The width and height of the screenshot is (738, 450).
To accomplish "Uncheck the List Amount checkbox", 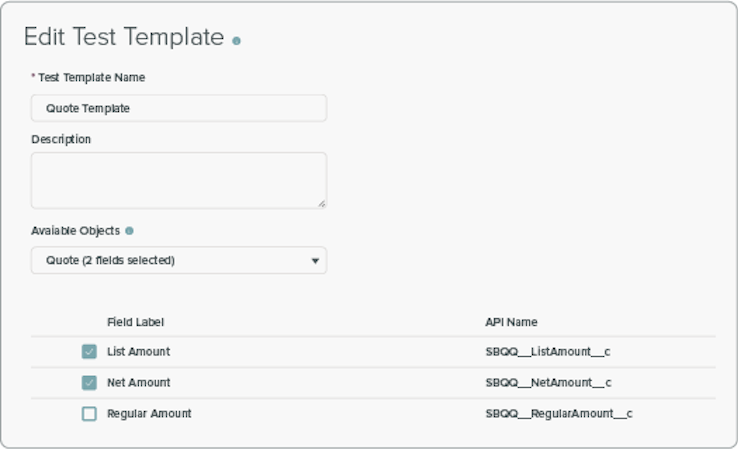I will click(x=89, y=352).
